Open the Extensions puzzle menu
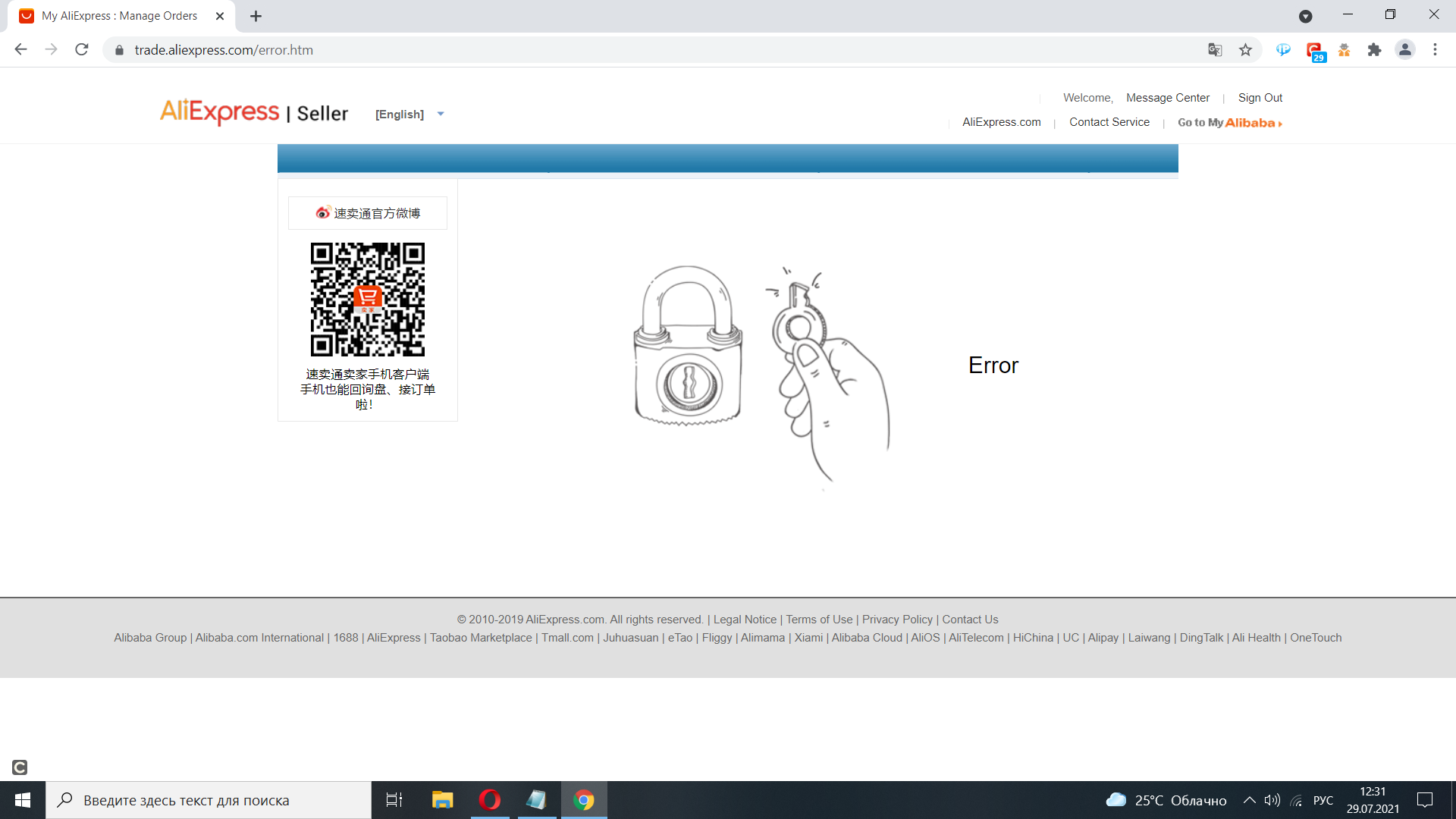 coord(1374,50)
